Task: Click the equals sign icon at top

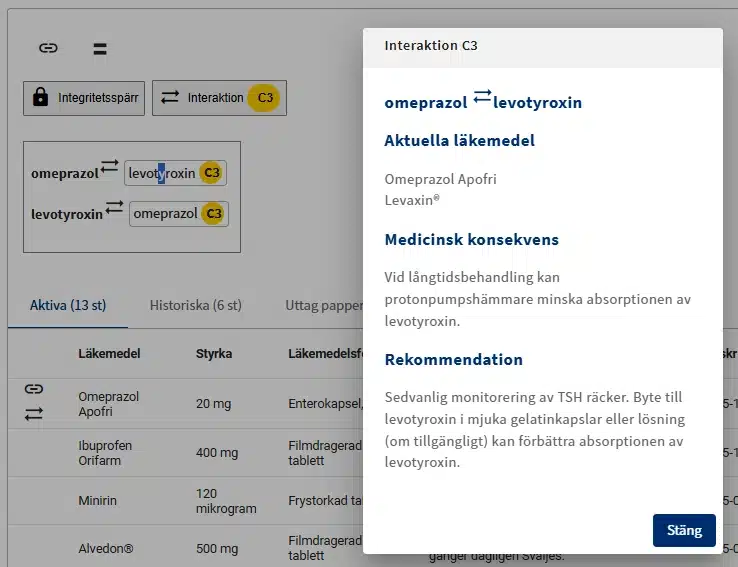Action: (x=100, y=48)
